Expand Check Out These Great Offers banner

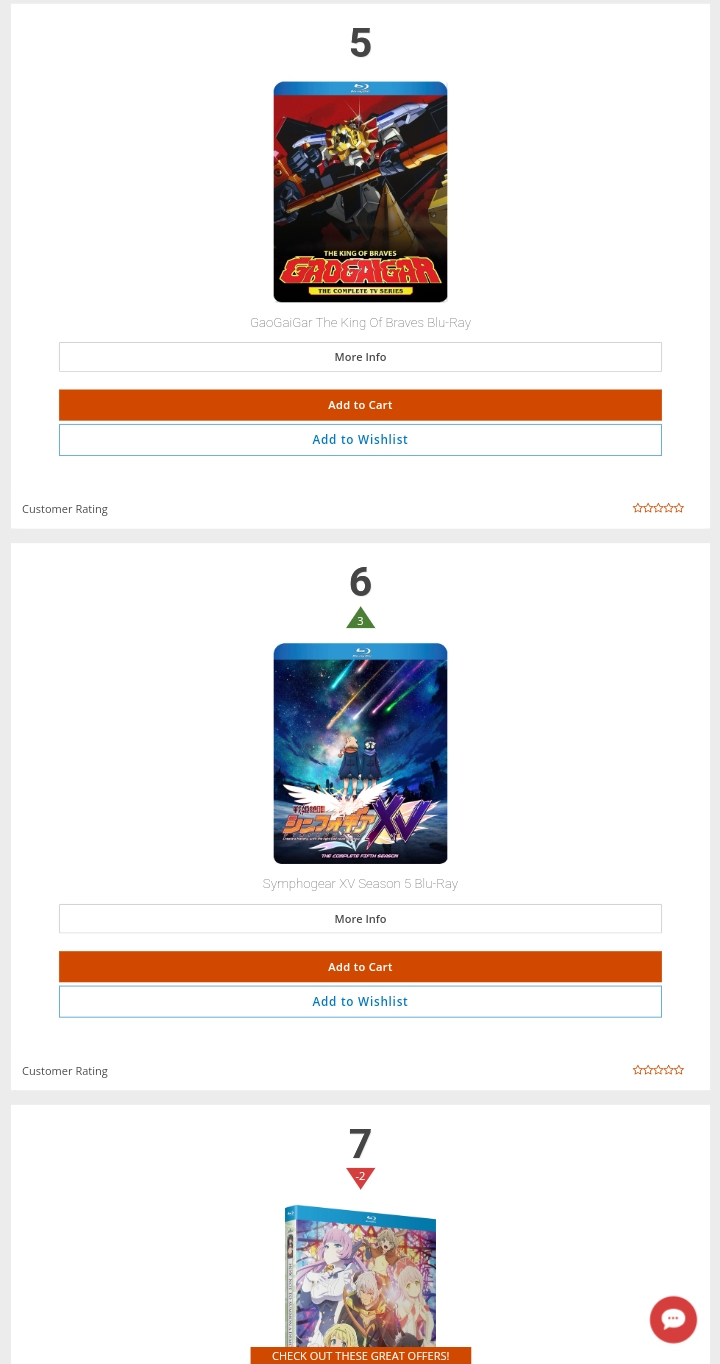(360, 1356)
